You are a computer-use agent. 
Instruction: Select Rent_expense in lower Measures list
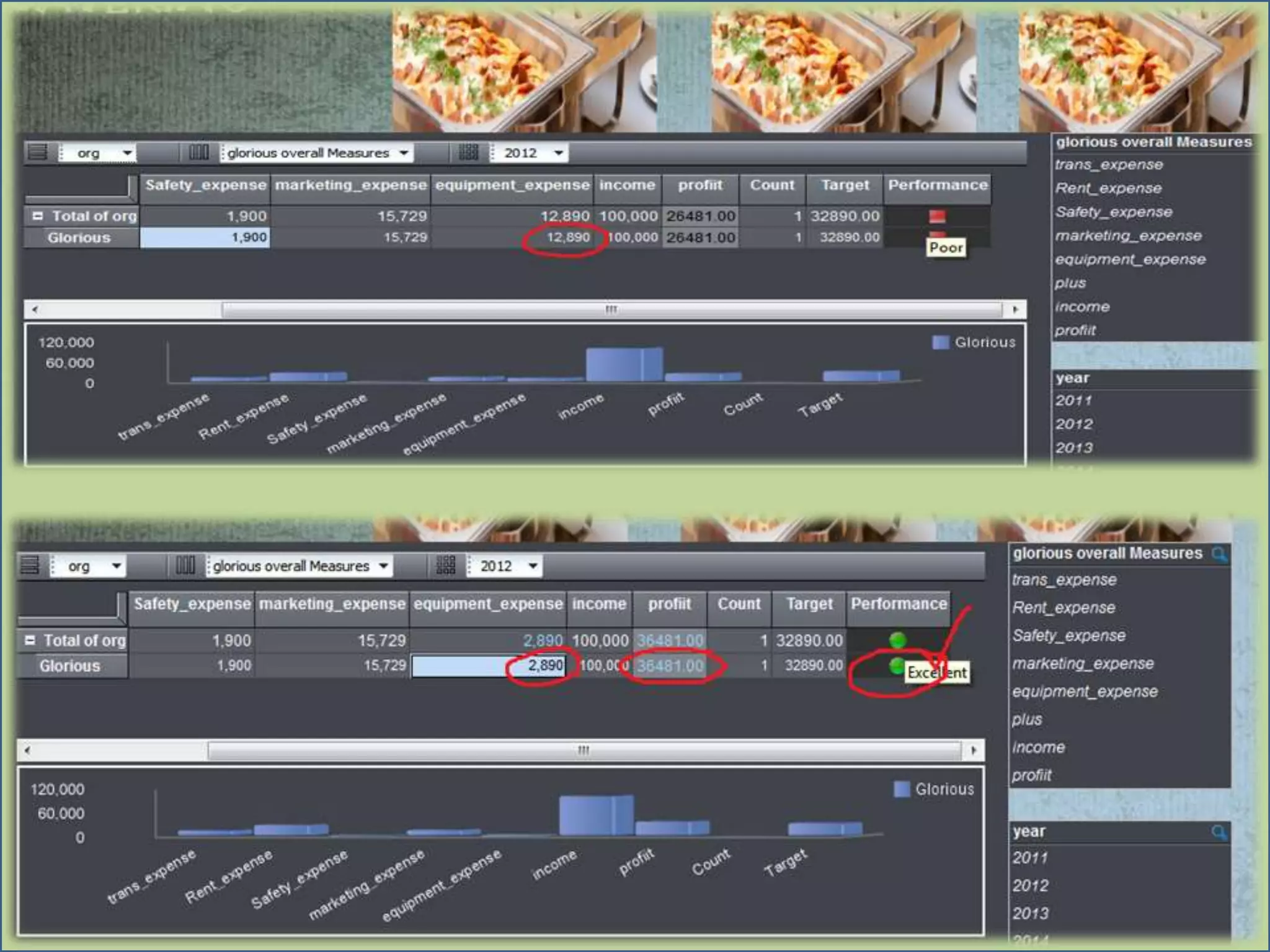click(x=1064, y=608)
